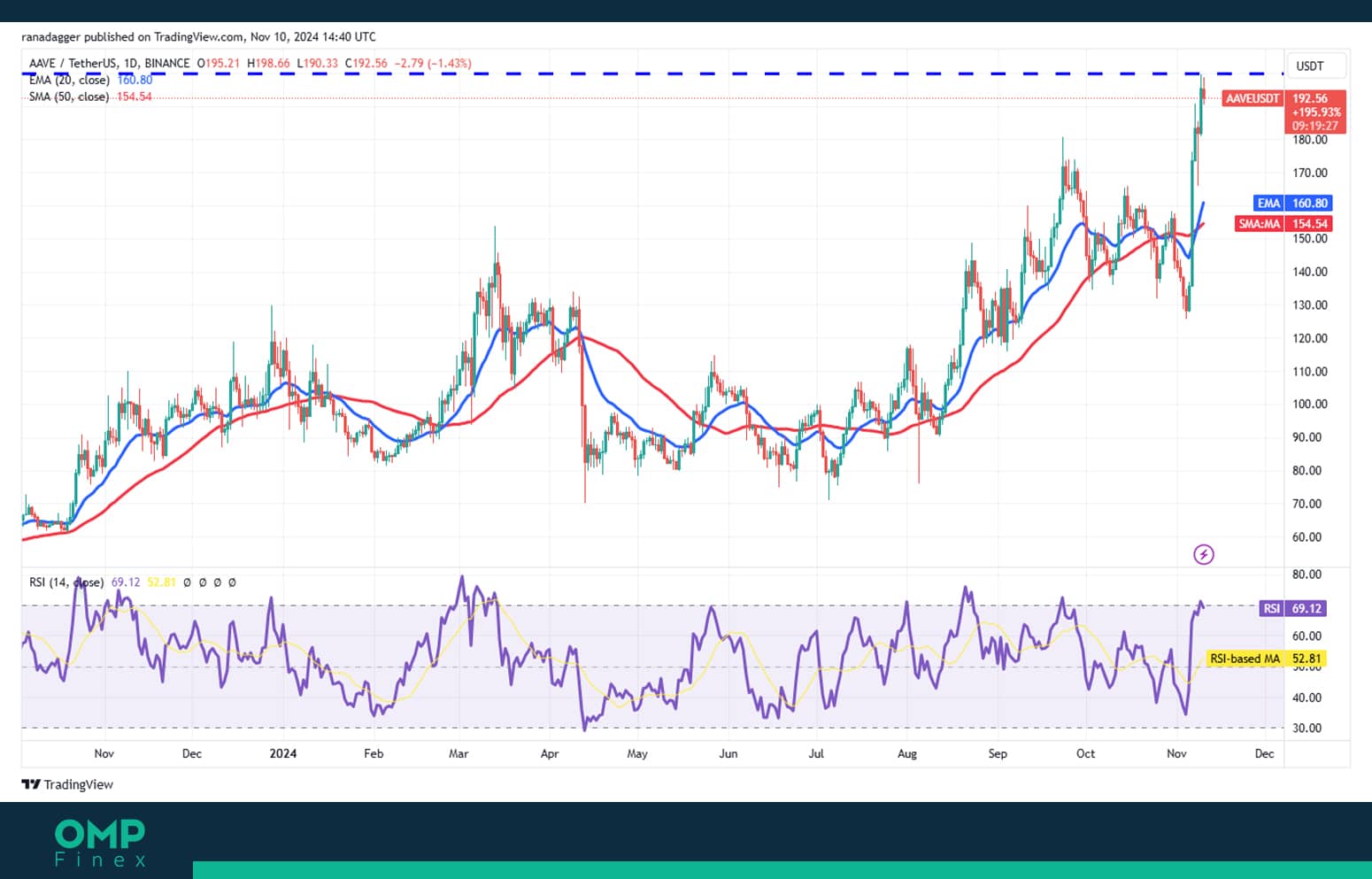Click the EMA (20, close) legend entry
Viewport: 1372px width, 879px height.
pos(69,81)
